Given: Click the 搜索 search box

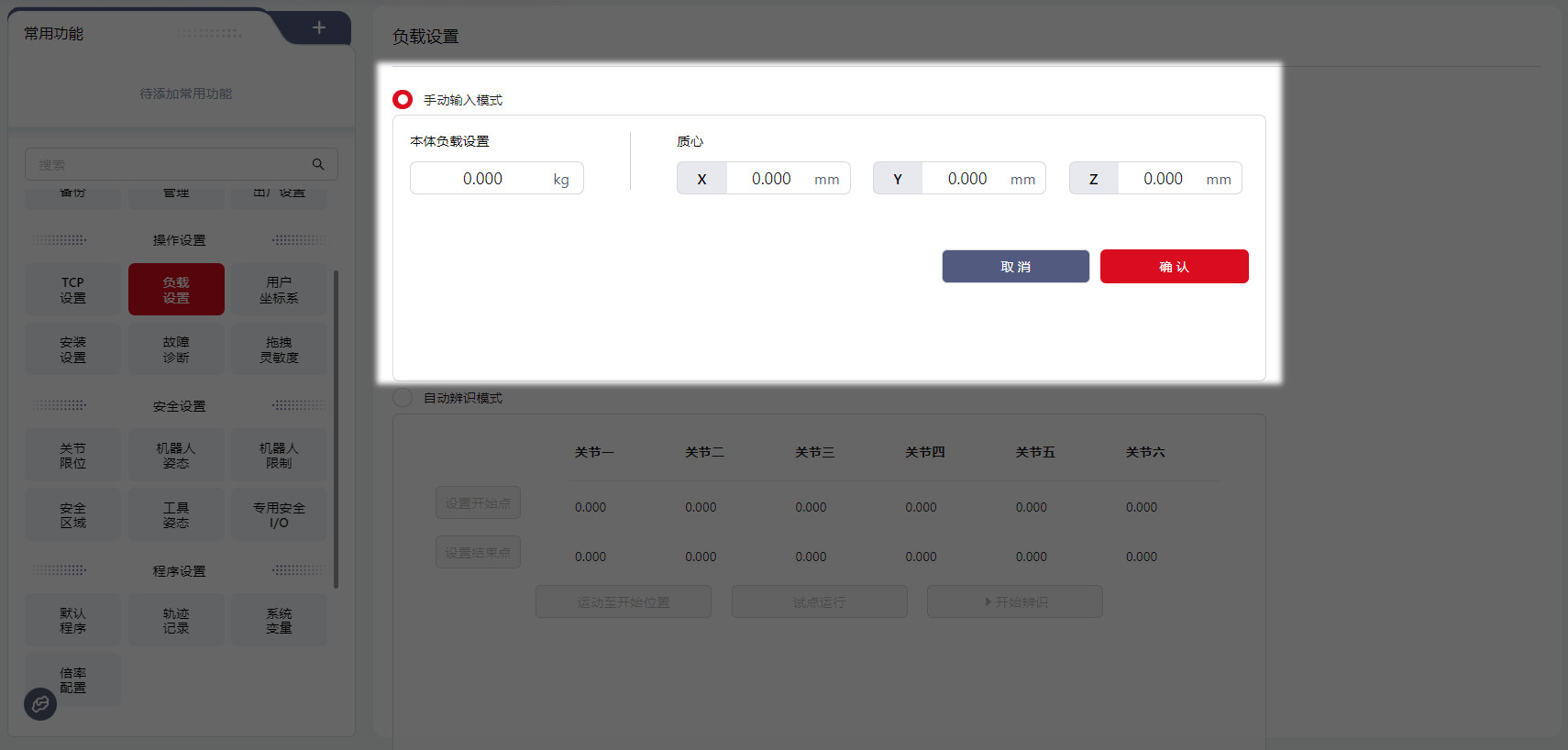Looking at the screenshot, I should (x=170, y=165).
